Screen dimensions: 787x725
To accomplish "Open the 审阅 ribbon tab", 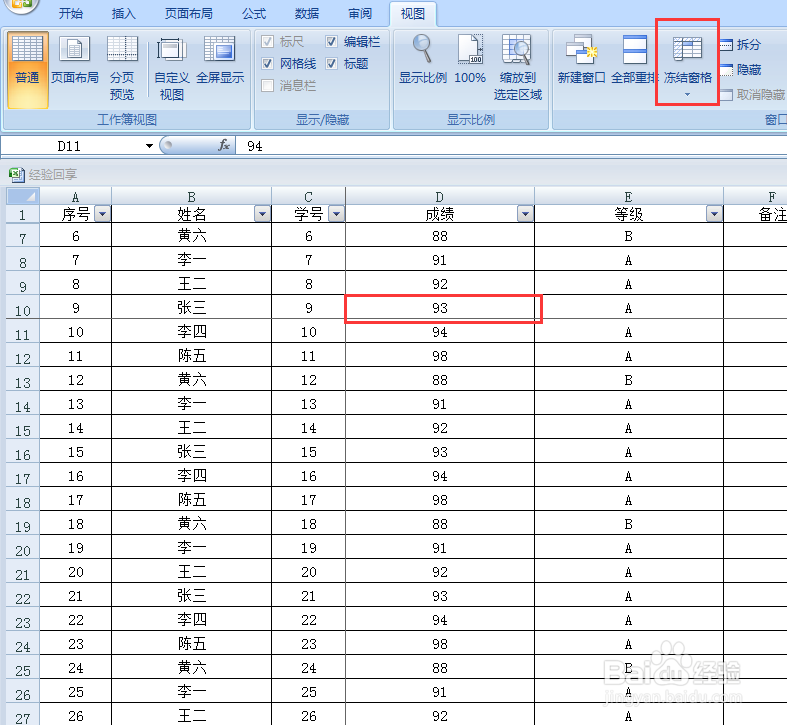I will click(360, 14).
